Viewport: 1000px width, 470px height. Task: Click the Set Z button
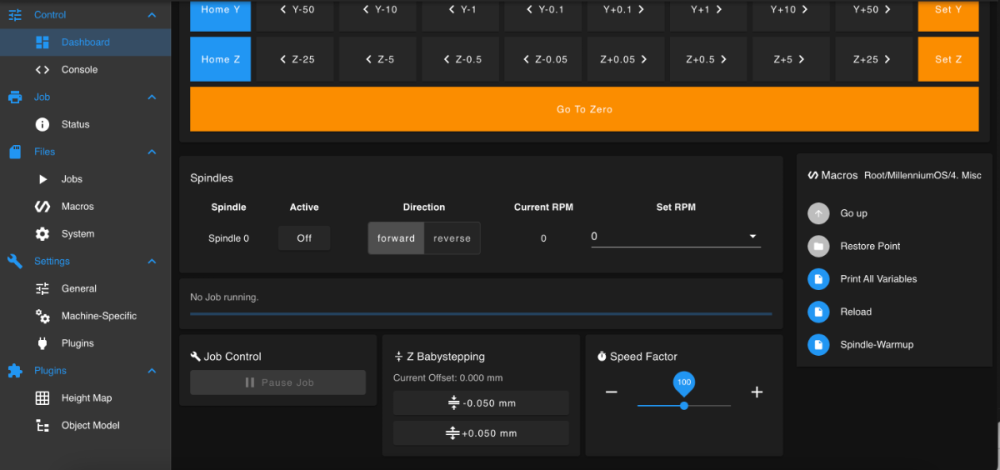tap(948, 59)
